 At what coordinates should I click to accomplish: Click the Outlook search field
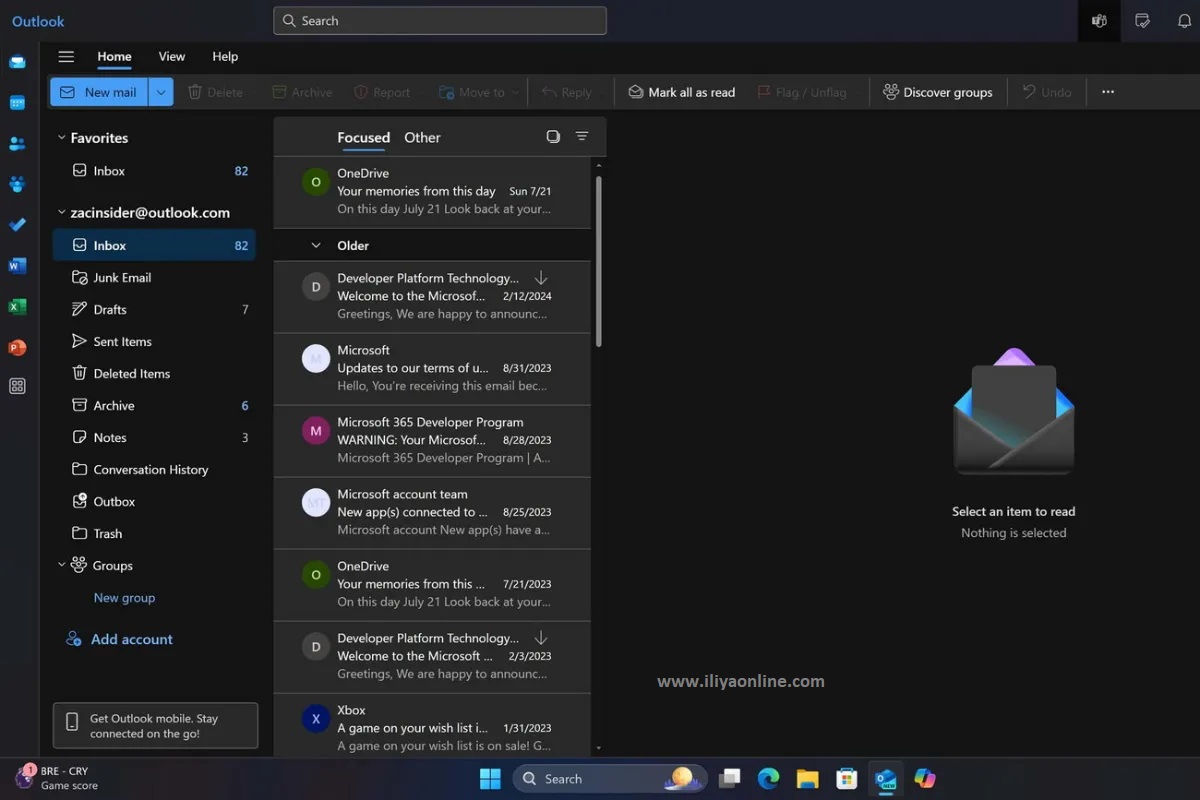[x=440, y=21]
